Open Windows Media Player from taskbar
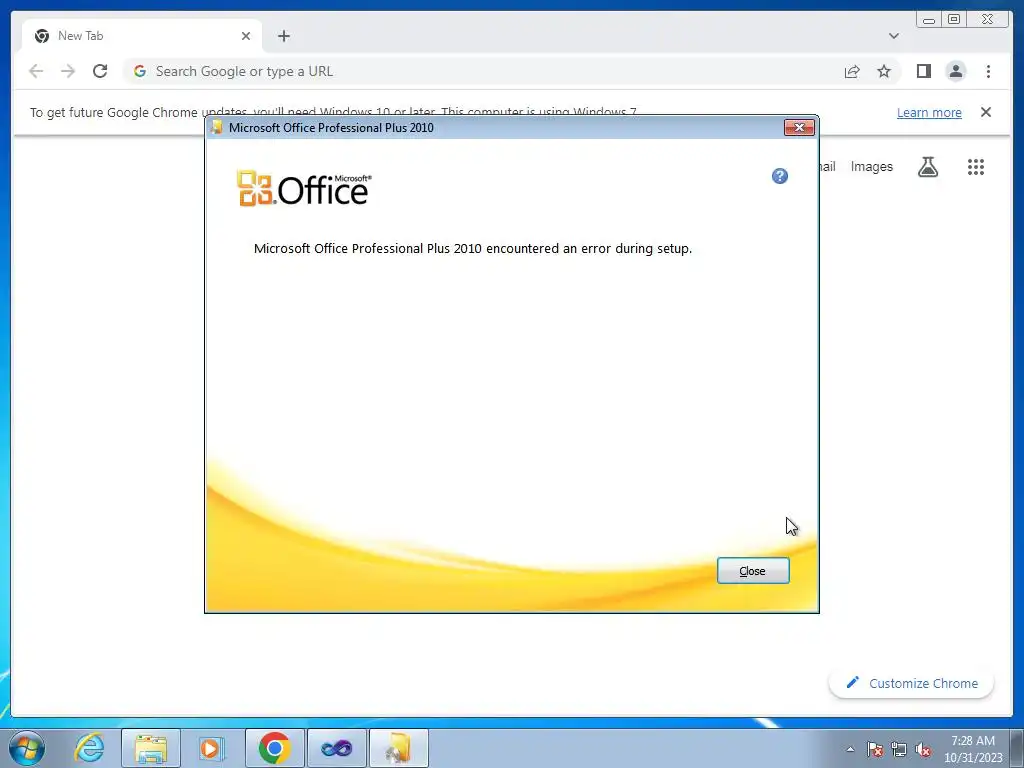The width and height of the screenshot is (1024, 768). tap(211, 748)
